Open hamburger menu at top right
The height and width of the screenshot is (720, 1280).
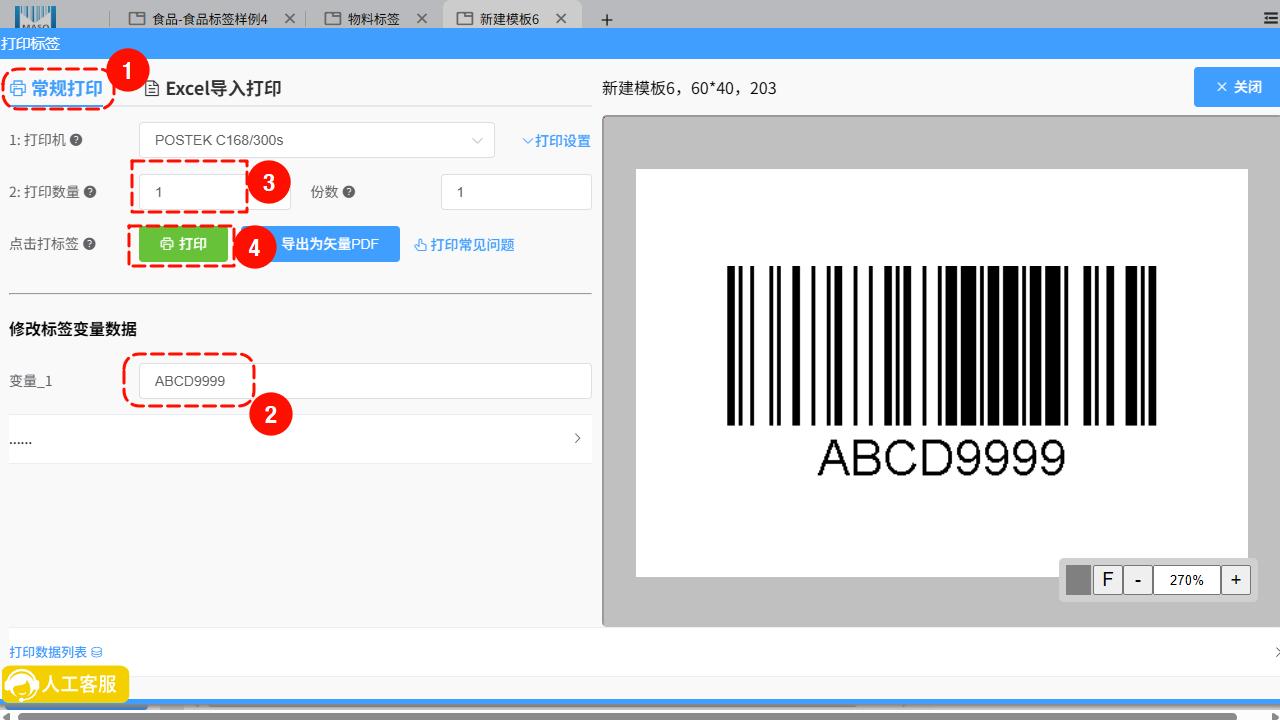(1270, 19)
